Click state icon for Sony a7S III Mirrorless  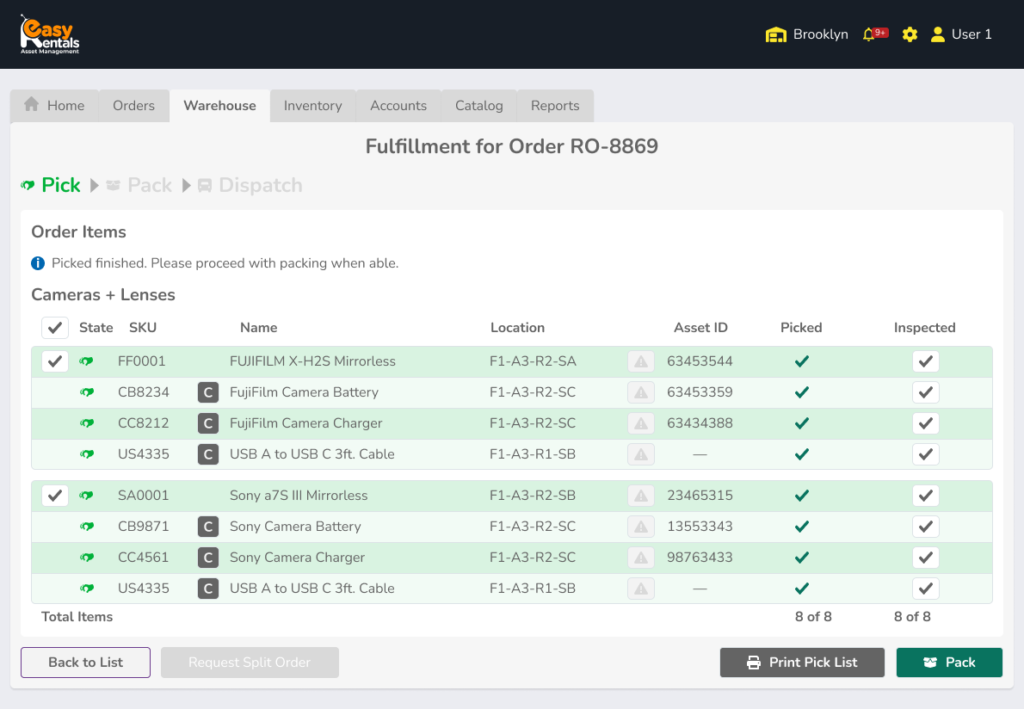coord(87,495)
